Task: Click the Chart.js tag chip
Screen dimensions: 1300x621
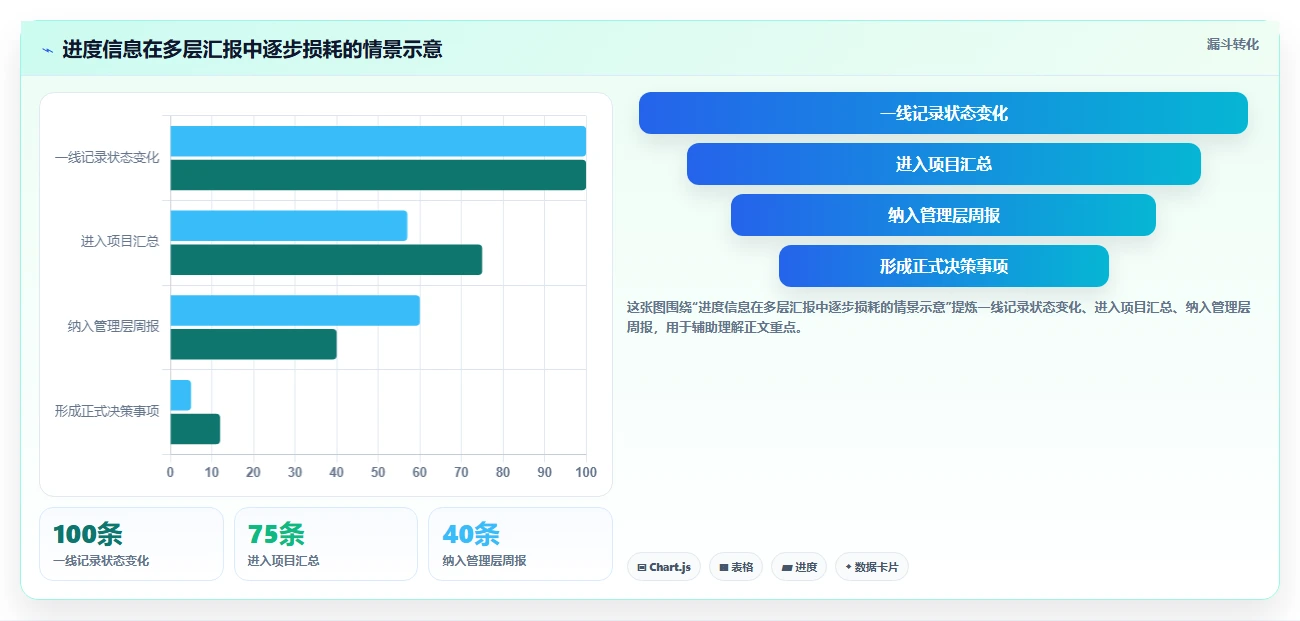Action: click(x=664, y=567)
